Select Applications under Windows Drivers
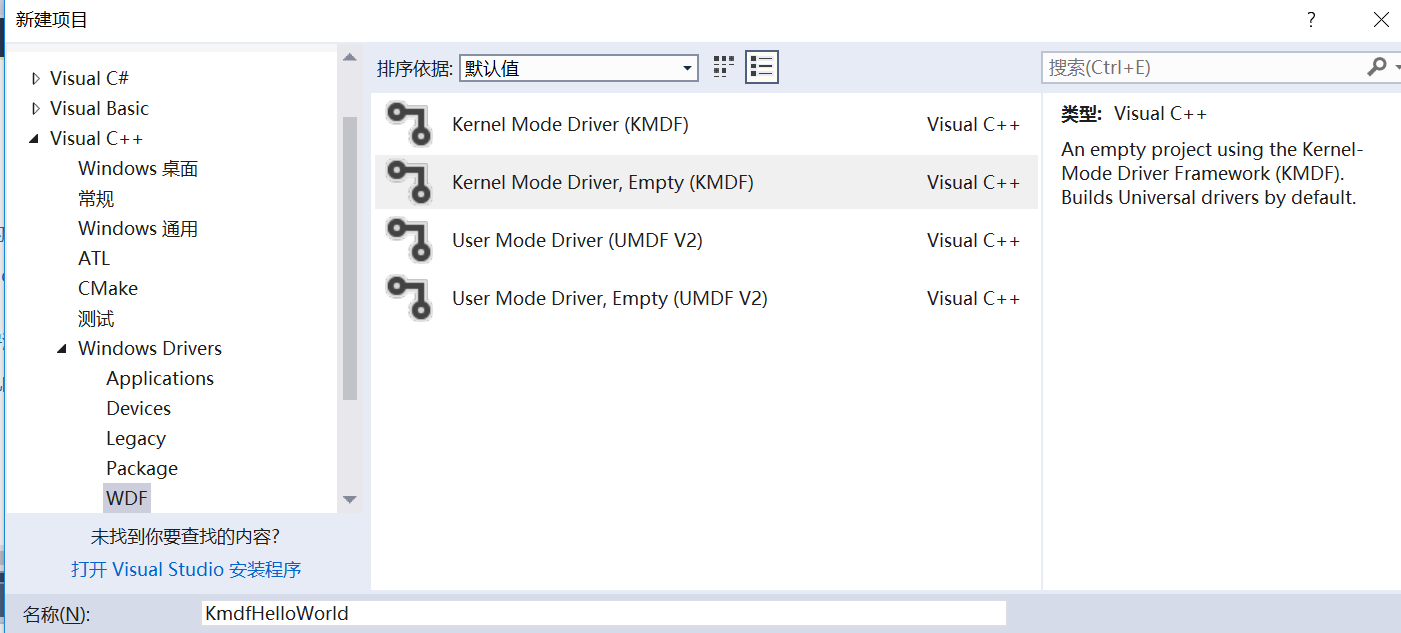This screenshot has width=1401, height=633. pos(160,378)
